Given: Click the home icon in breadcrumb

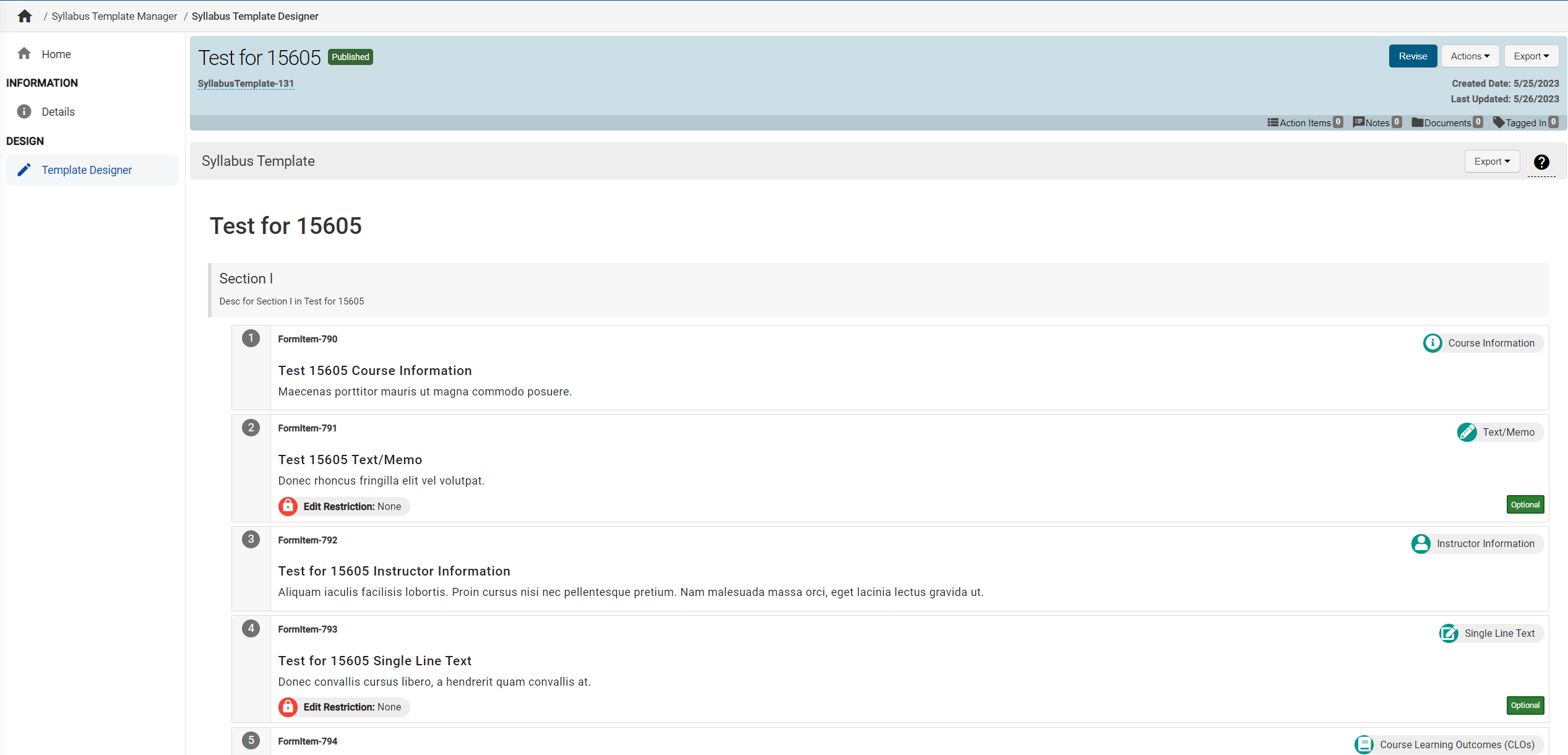Looking at the screenshot, I should (25, 16).
